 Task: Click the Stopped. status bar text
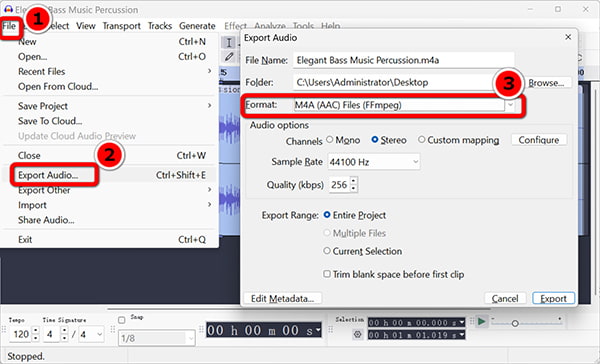coord(26,356)
